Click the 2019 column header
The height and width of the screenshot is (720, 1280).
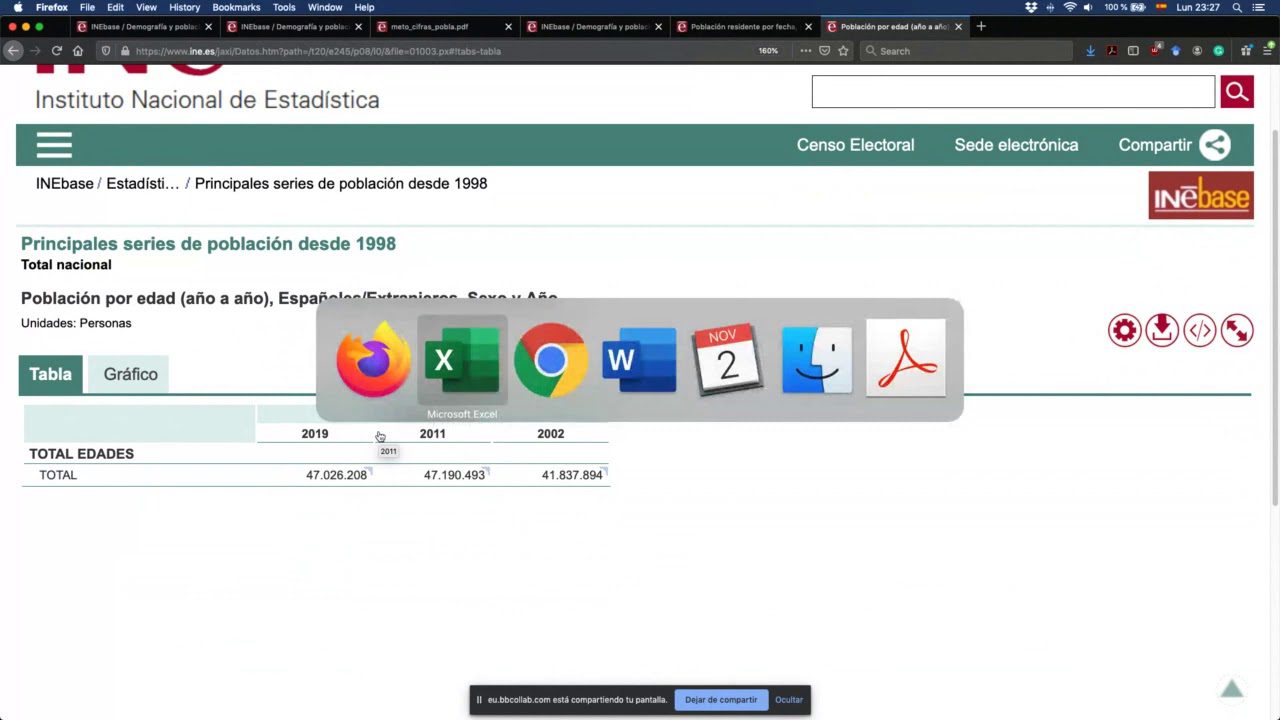315,434
